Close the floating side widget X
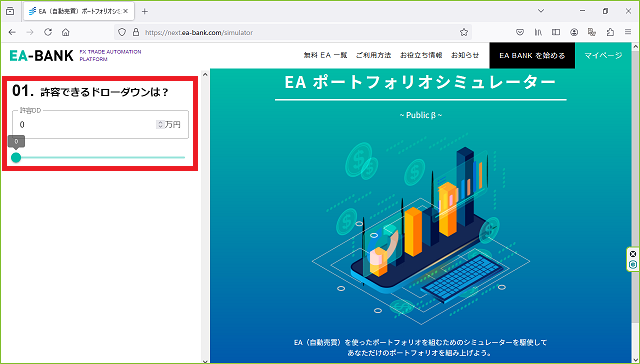Screen dimensions: 640x364 633,254
